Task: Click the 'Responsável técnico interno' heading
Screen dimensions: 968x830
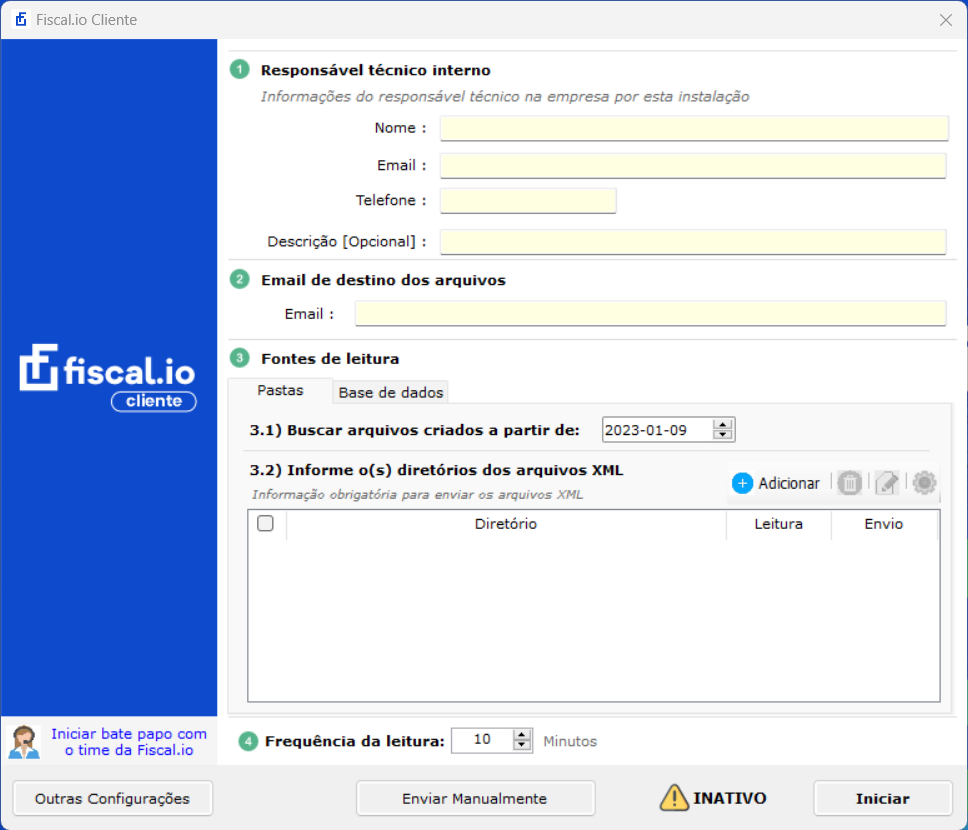Action: (375, 70)
